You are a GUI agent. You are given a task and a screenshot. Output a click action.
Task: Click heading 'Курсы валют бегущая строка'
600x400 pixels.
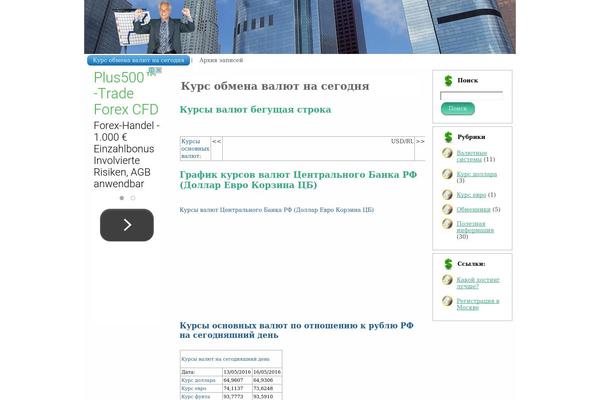tap(255, 109)
